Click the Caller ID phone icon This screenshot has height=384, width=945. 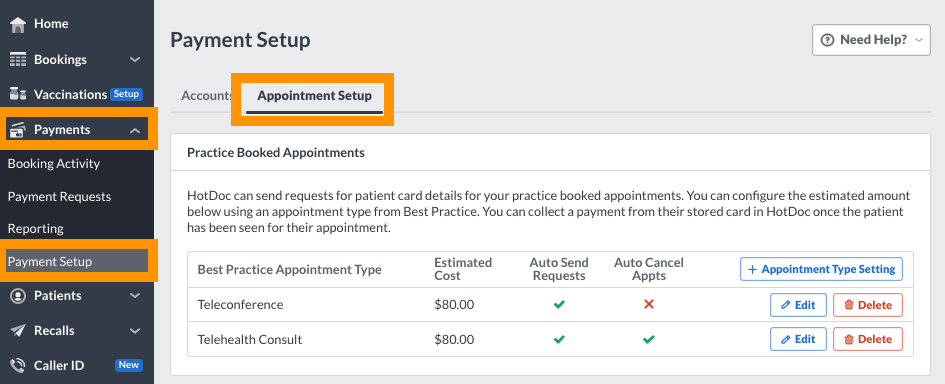point(18,365)
